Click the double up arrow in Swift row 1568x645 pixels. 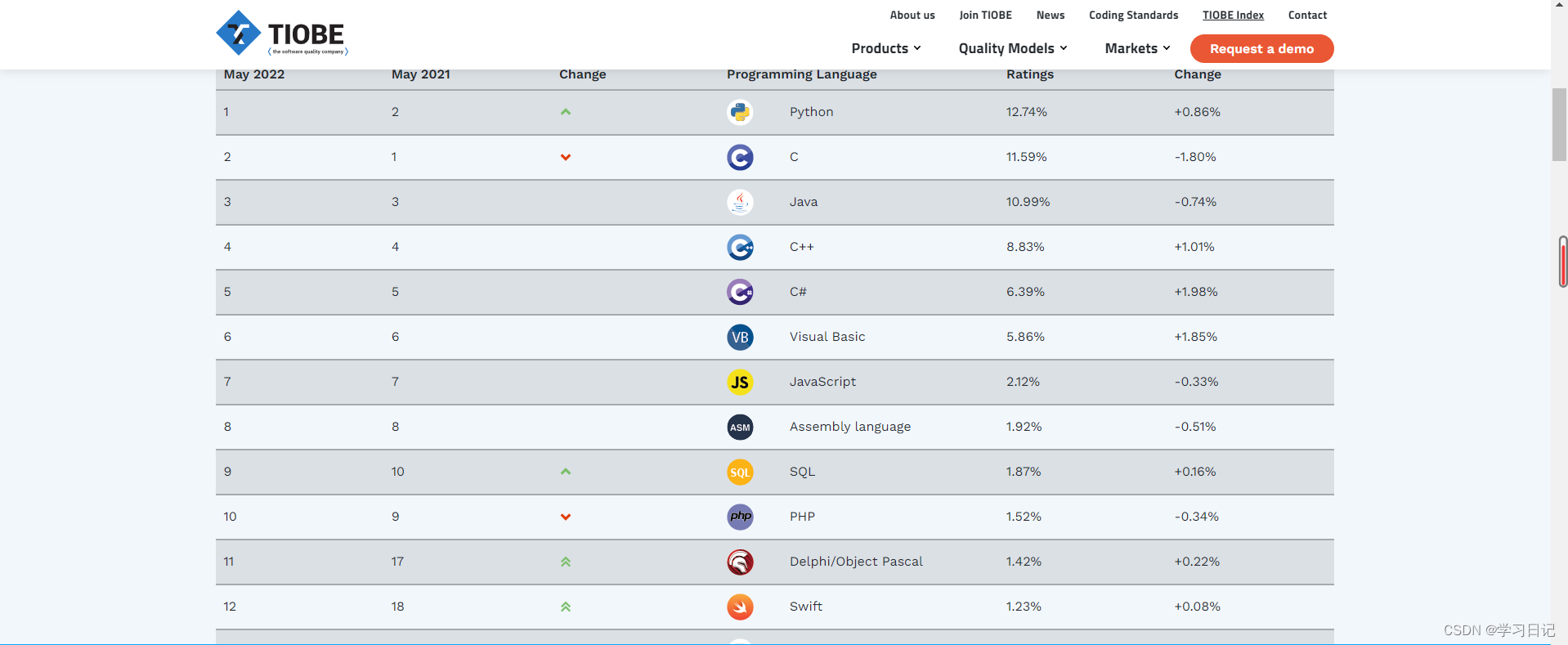(x=565, y=607)
